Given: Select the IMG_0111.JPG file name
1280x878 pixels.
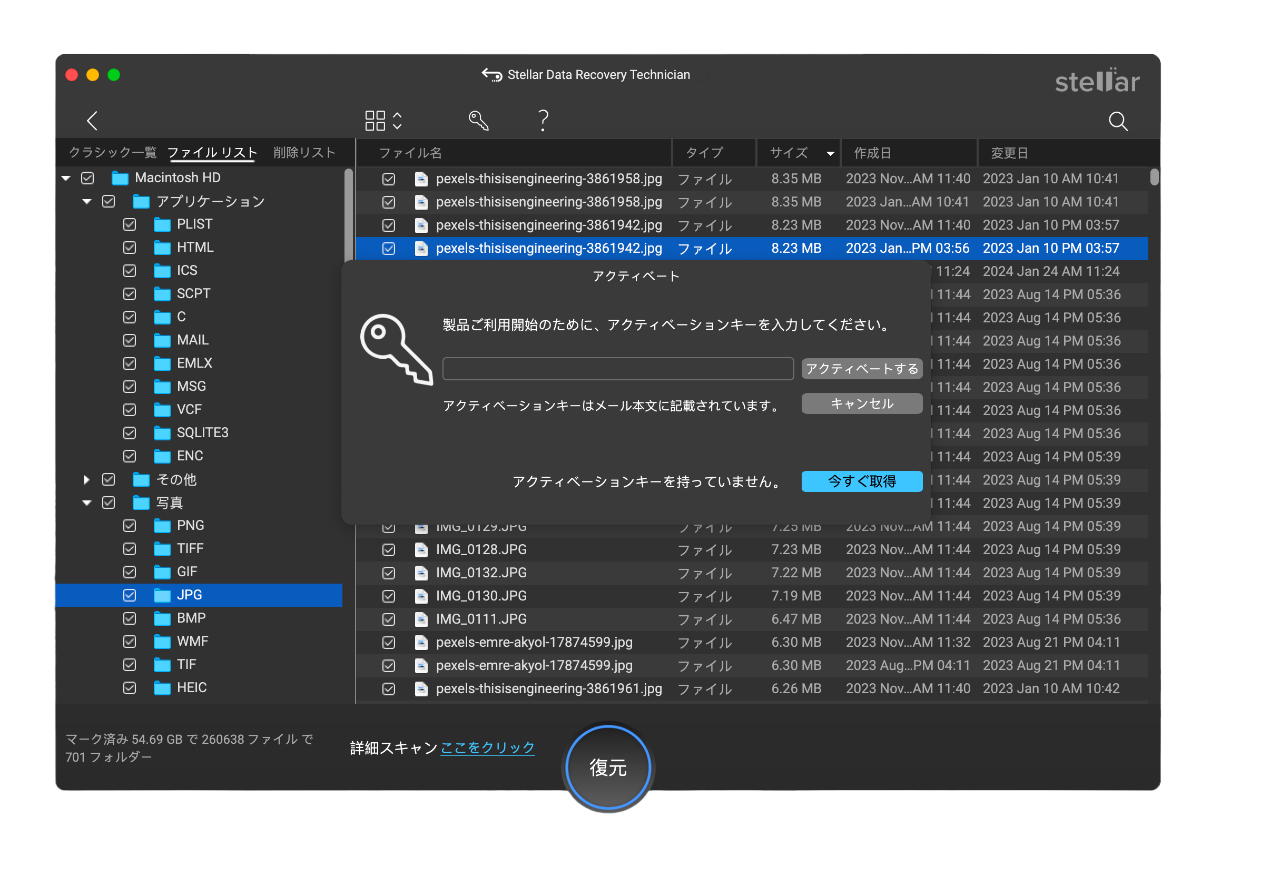Looking at the screenshot, I should point(481,619).
